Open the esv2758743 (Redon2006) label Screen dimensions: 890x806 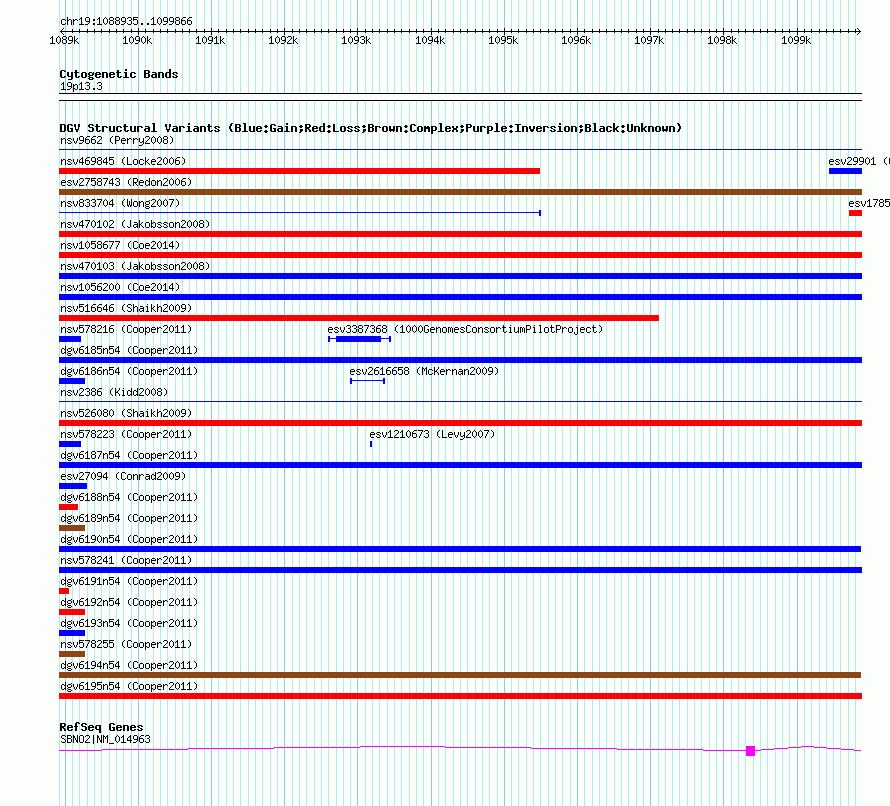126,182
